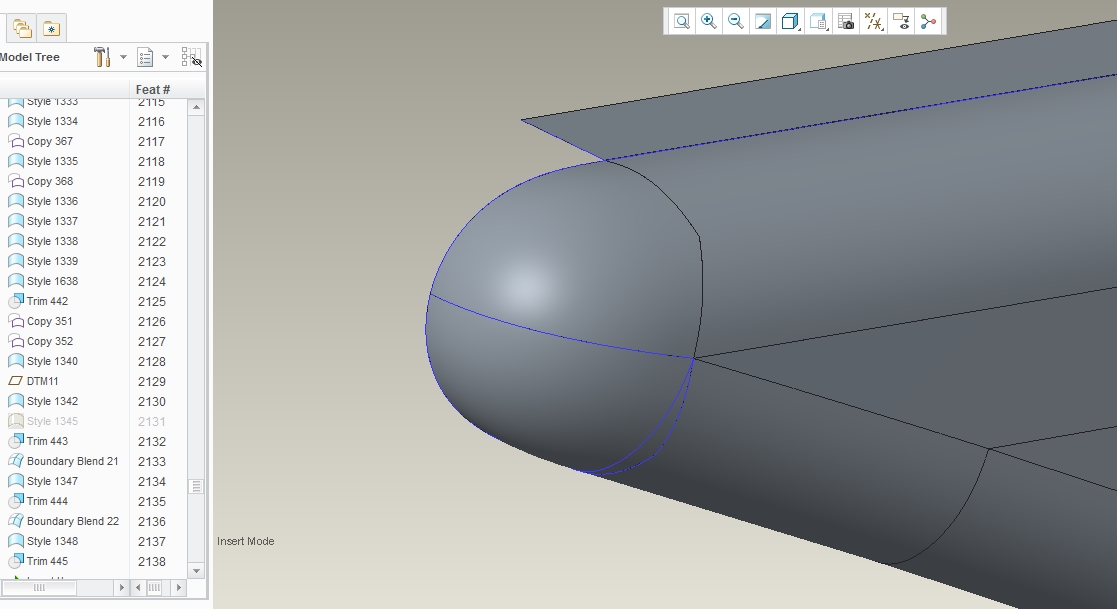Select Boundary Blend 21 feature
Viewport: 1117px width, 609px height.
tap(72, 461)
